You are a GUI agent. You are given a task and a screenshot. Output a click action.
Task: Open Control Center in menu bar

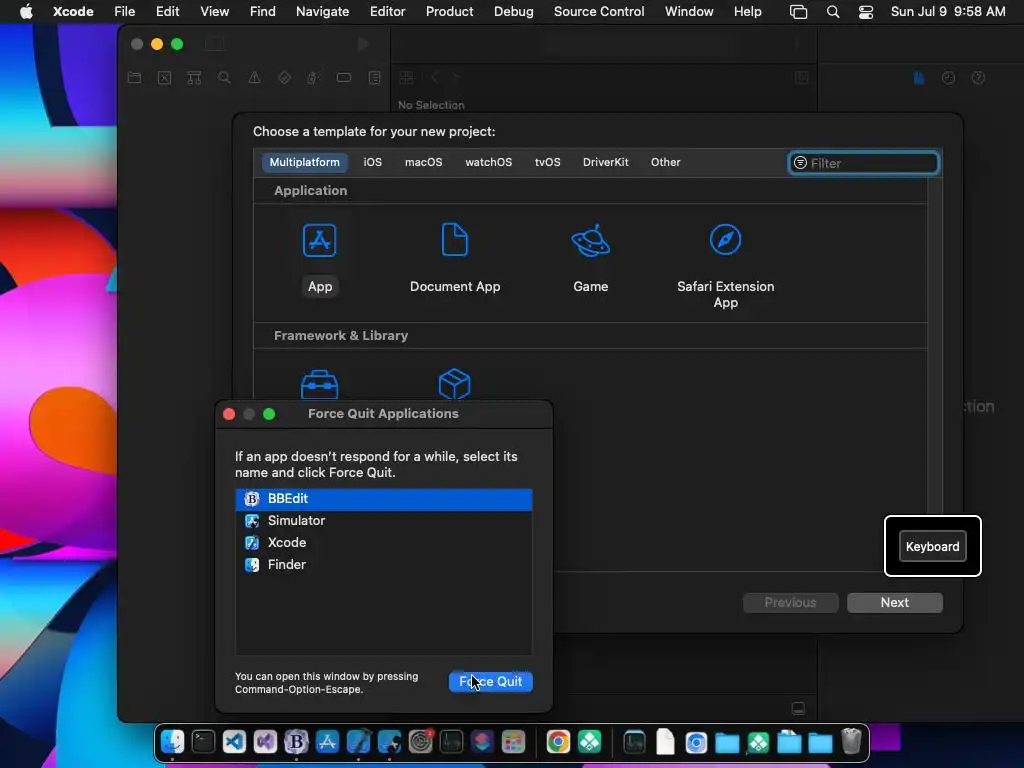click(x=866, y=12)
